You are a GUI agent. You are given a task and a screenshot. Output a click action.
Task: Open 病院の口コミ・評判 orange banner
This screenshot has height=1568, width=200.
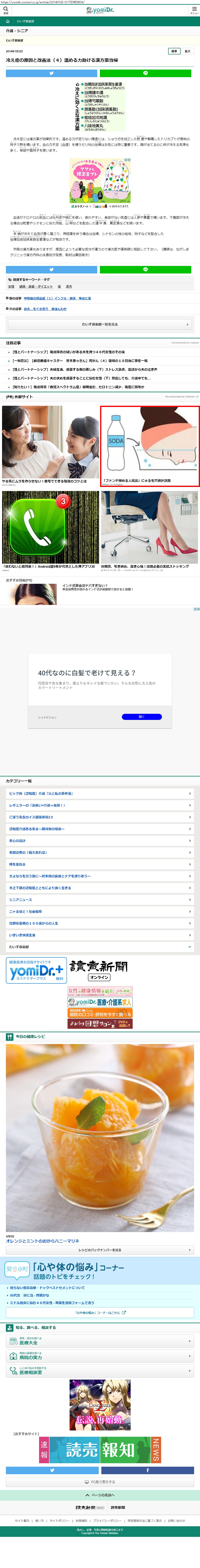coord(100,1013)
